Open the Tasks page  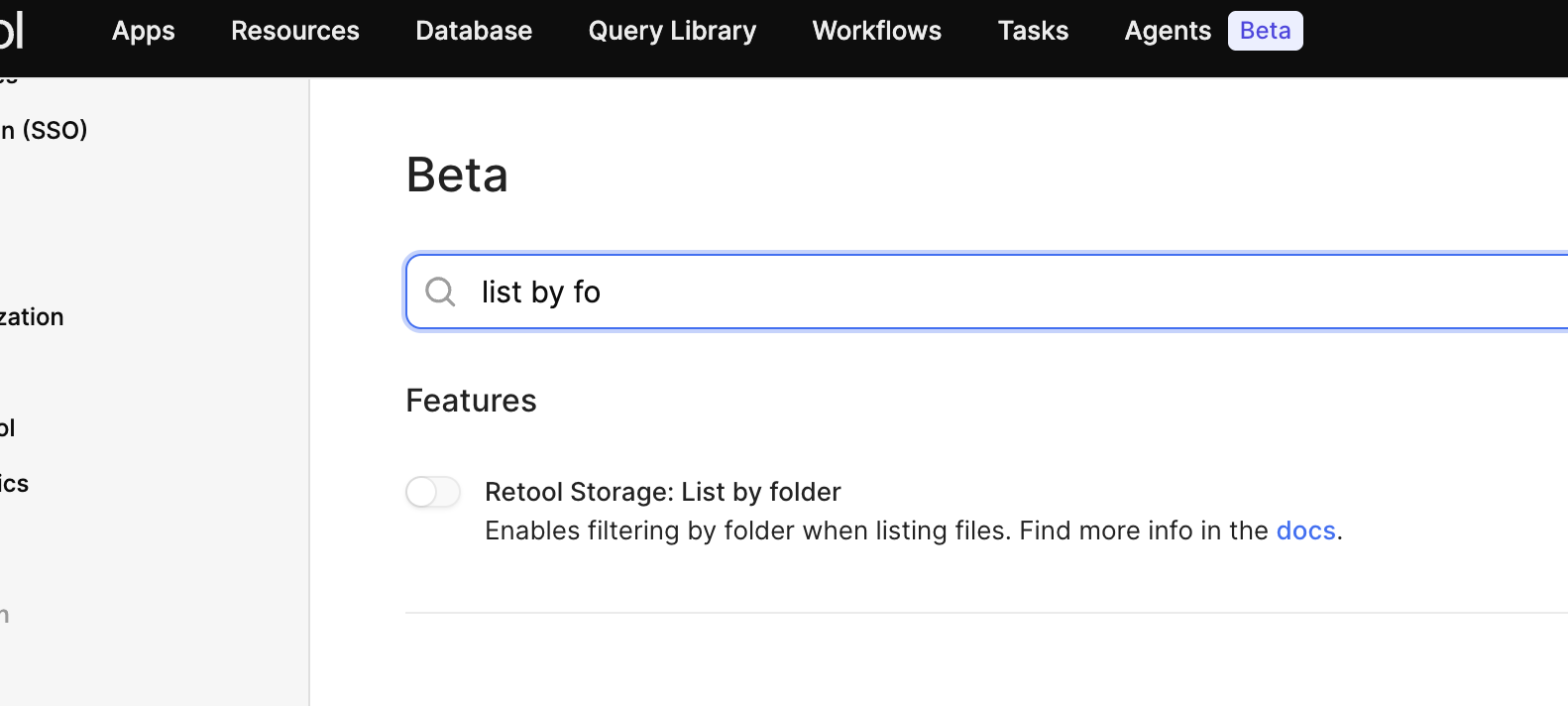(1033, 31)
